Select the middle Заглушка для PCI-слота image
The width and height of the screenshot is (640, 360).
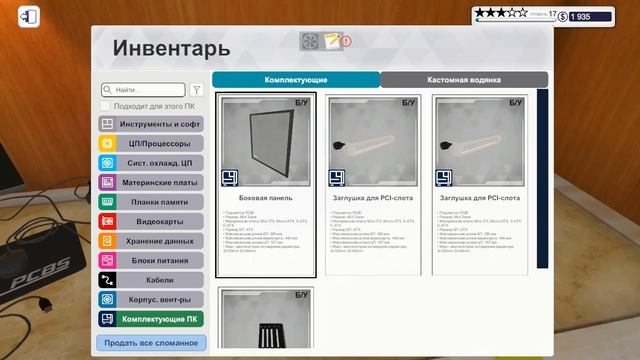[x=373, y=142]
